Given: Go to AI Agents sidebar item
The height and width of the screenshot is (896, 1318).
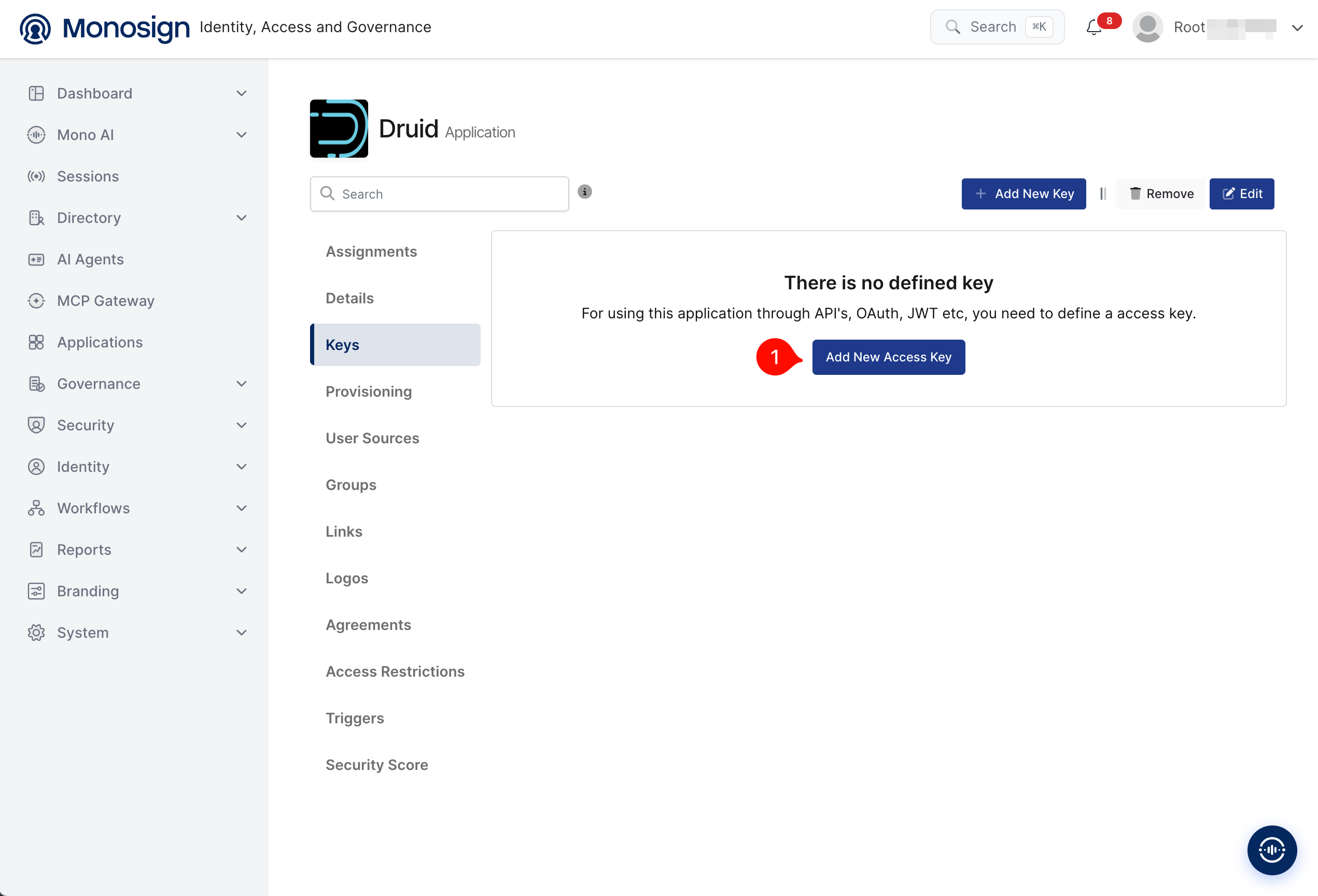Looking at the screenshot, I should point(90,259).
